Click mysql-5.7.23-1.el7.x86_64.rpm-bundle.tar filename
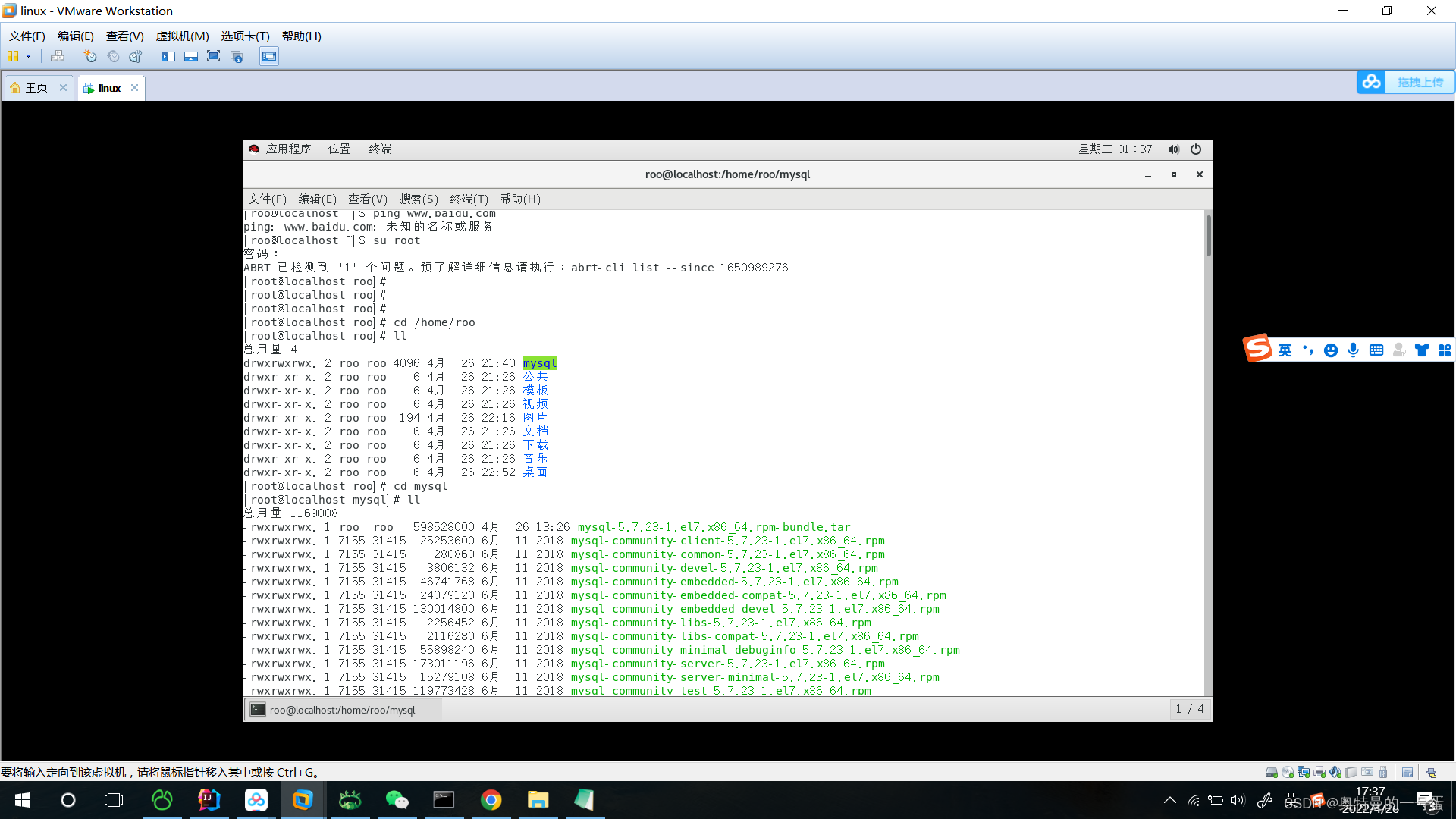 pyautogui.click(x=714, y=527)
